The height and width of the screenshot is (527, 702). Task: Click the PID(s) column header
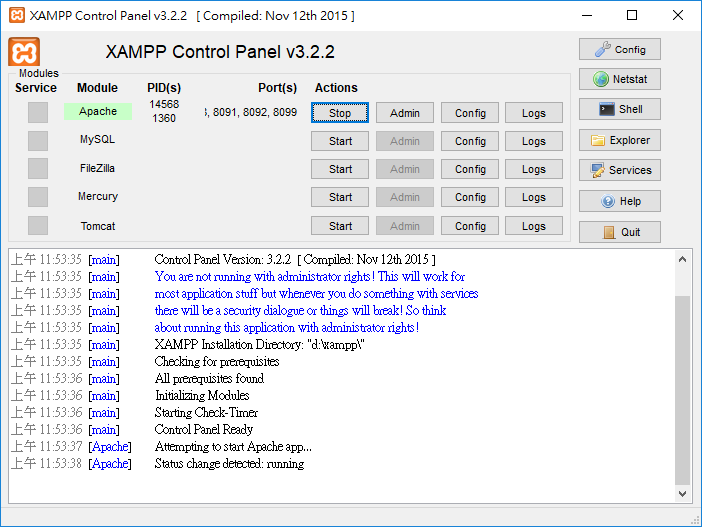(x=164, y=88)
